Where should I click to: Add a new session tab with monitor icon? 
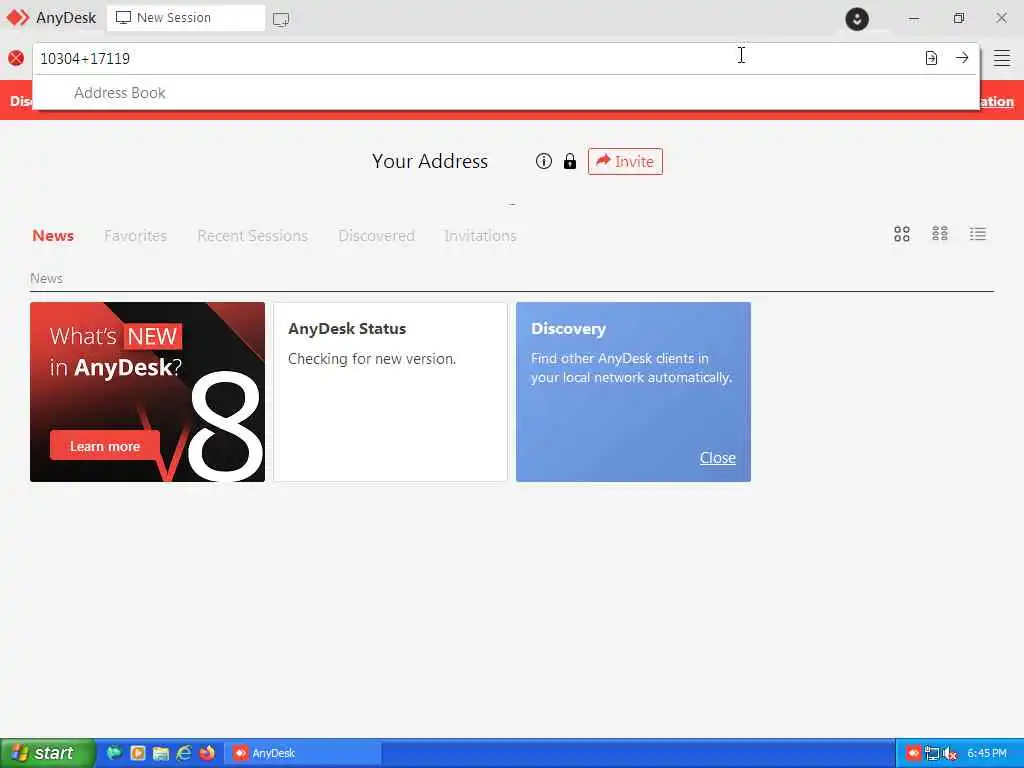click(x=281, y=19)
